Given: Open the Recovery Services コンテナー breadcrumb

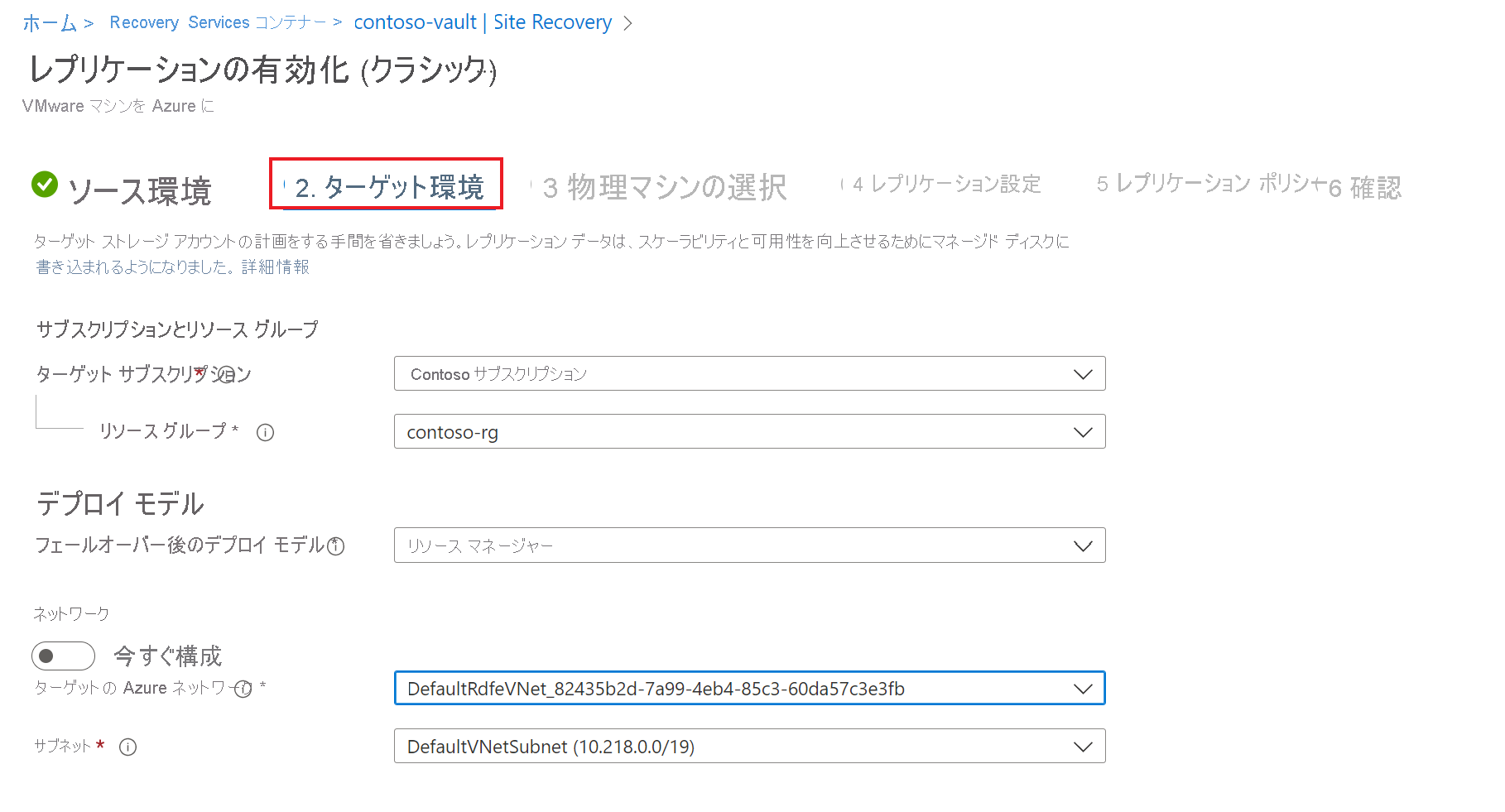Looking at the screenshot, I should (x=218, y=22).
